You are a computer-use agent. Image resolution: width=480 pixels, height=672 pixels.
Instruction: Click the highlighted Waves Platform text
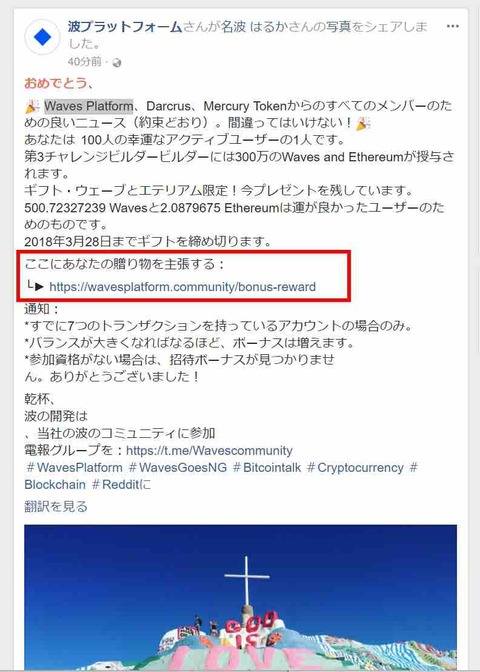coord(89,106)
